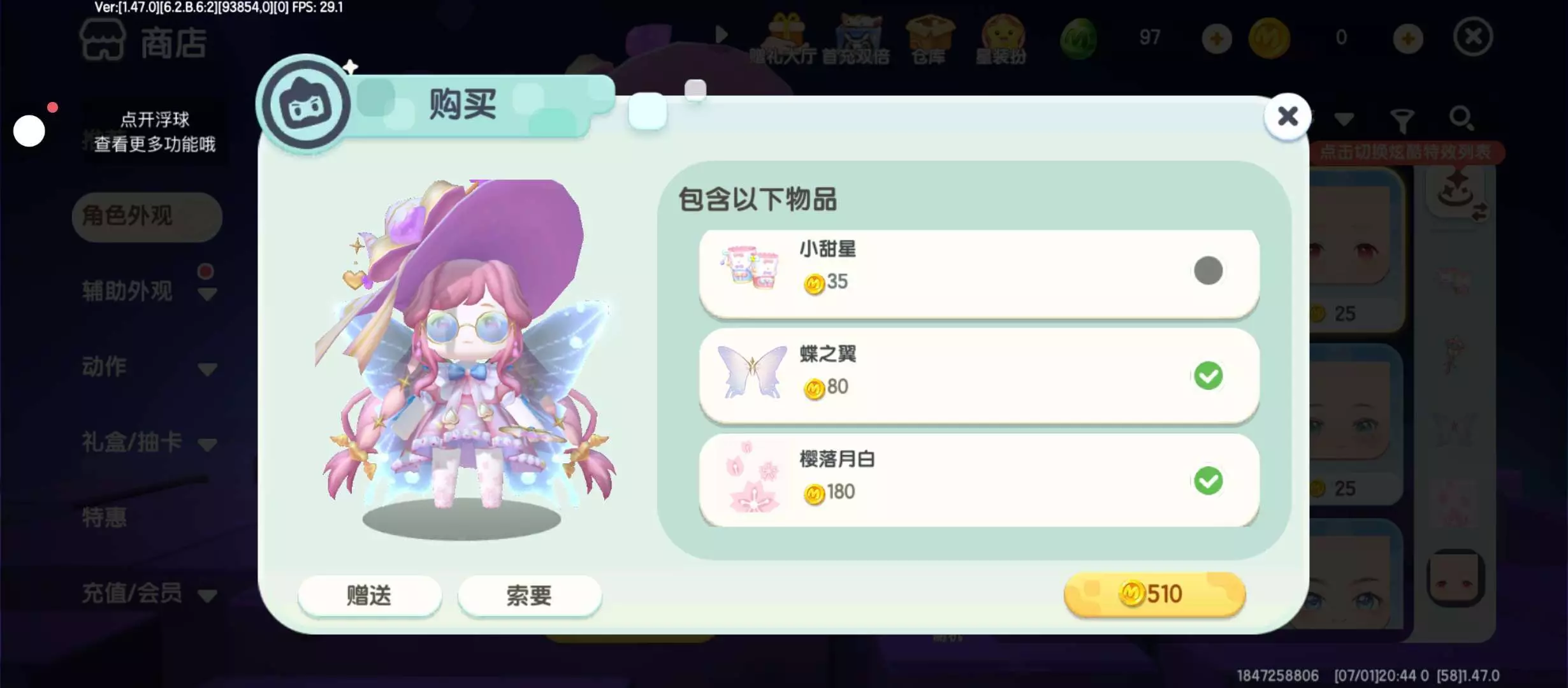Click the 蝶之翼 butterfly wings thumbnail
Screen dimensions: 1568x688
[x=752, y=371]
